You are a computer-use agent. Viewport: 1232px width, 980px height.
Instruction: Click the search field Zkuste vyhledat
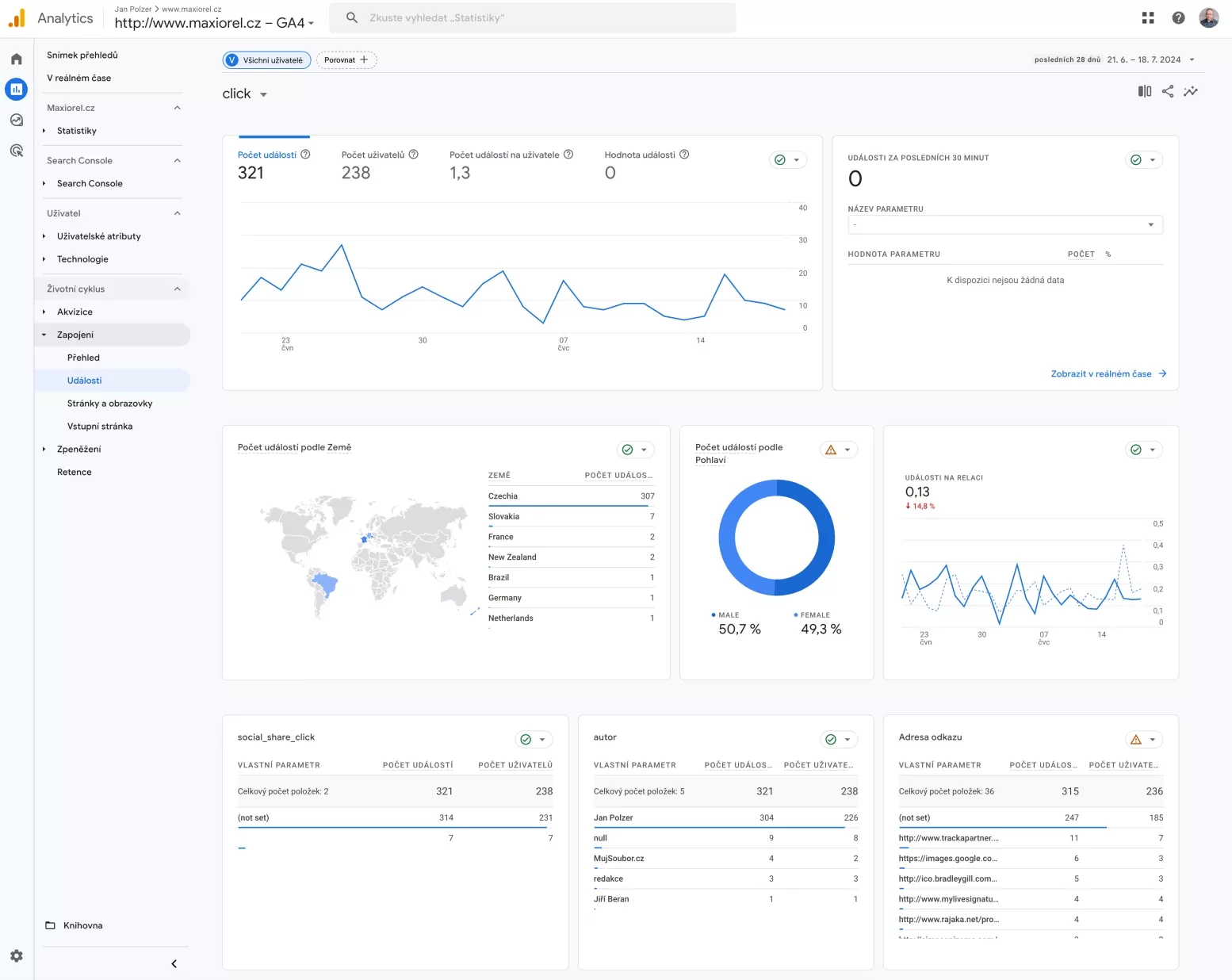[532, 17]
